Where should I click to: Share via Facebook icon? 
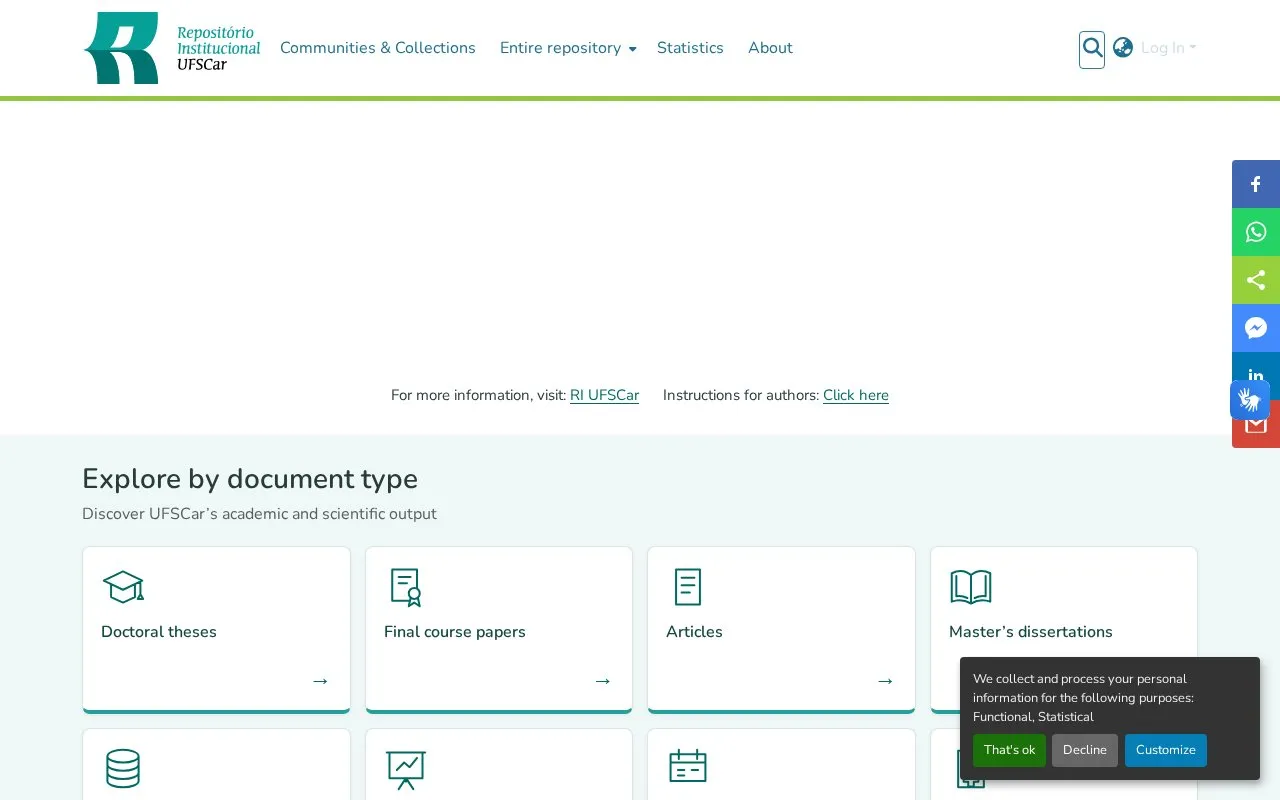(x=1256, y=184)
